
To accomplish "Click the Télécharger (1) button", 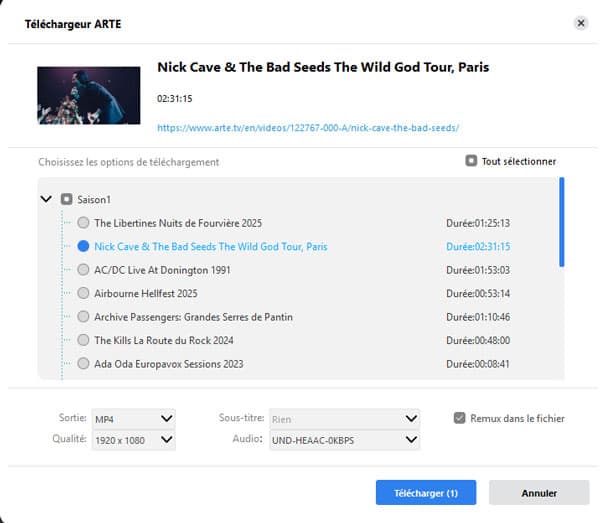I will pos(425,493).
